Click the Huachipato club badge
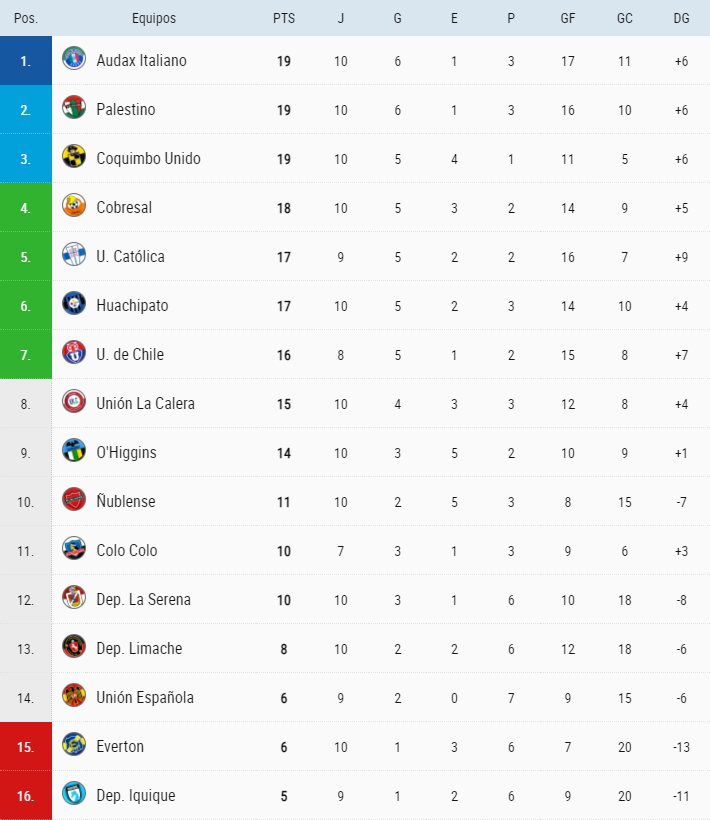This screenshot has width=710, height=820. tap(74, 304)
